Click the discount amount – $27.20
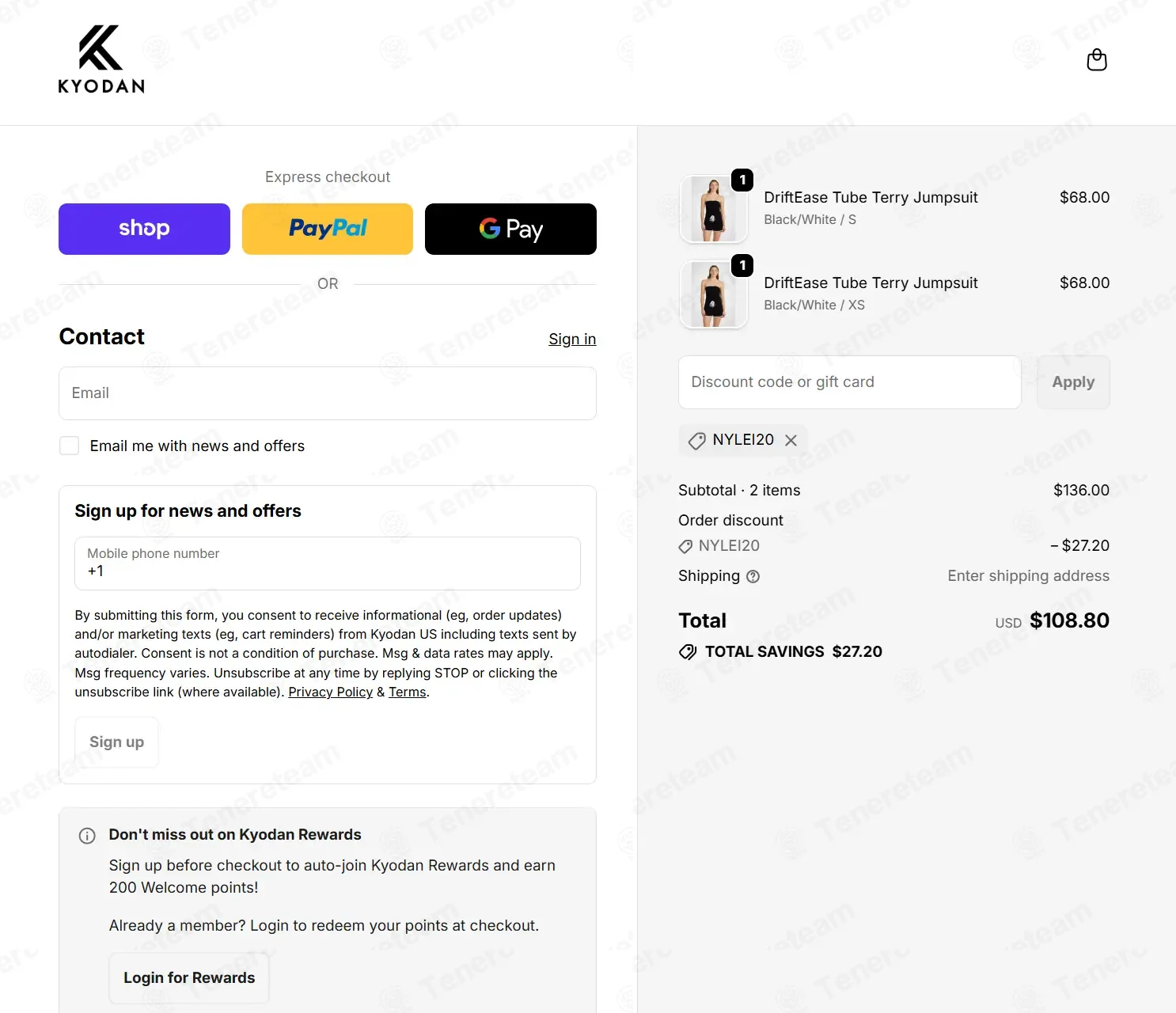1176x1013 pixels. pyautogui.click(x=1079, y=546)
